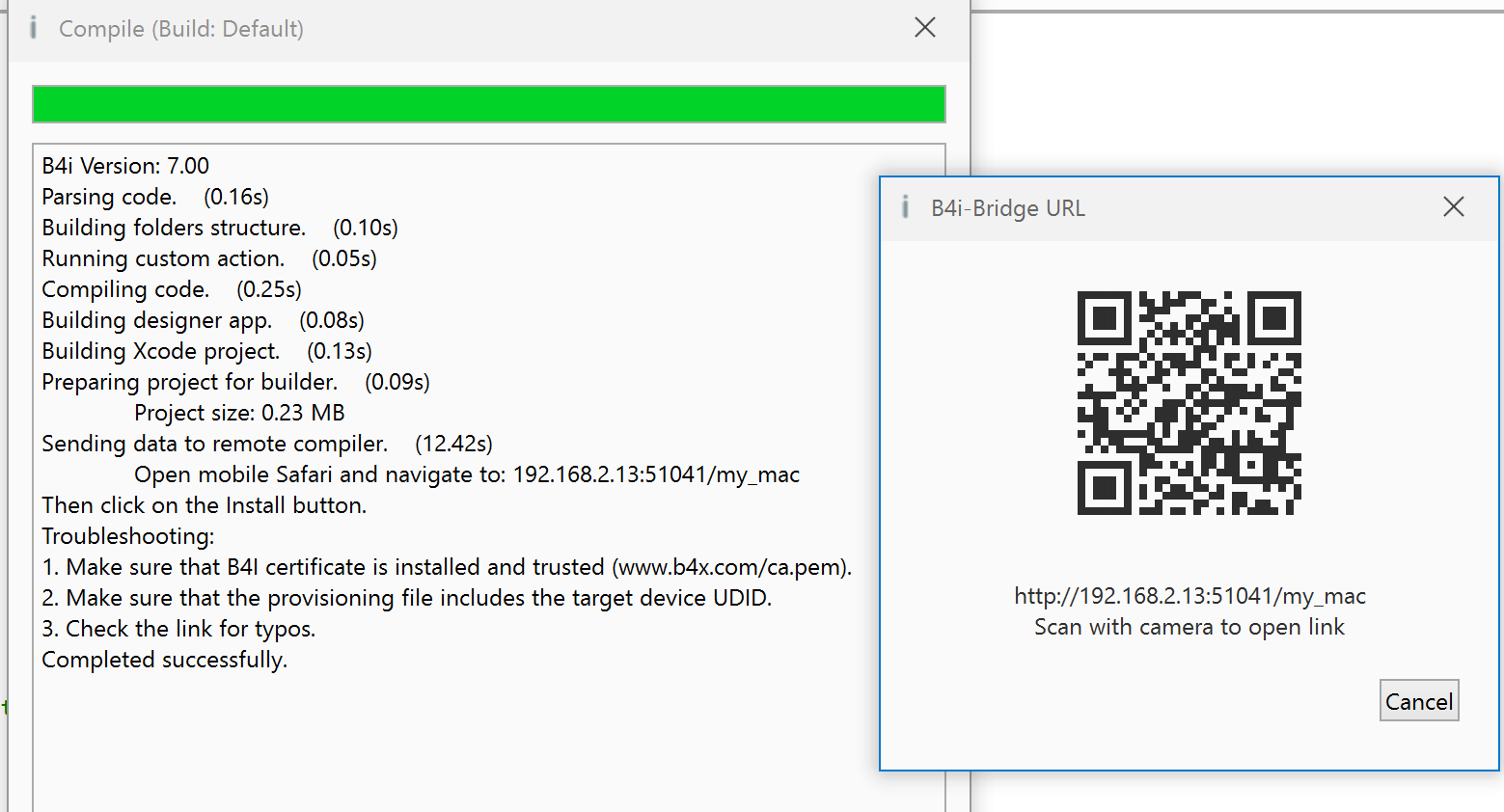
Task: Click the 'Preparing project for builder.' log line
Action: click(x=236, y=382)
